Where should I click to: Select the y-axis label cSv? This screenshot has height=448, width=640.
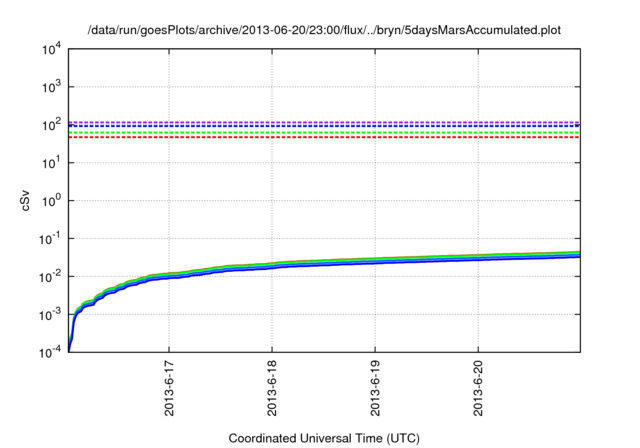[25, 200]
